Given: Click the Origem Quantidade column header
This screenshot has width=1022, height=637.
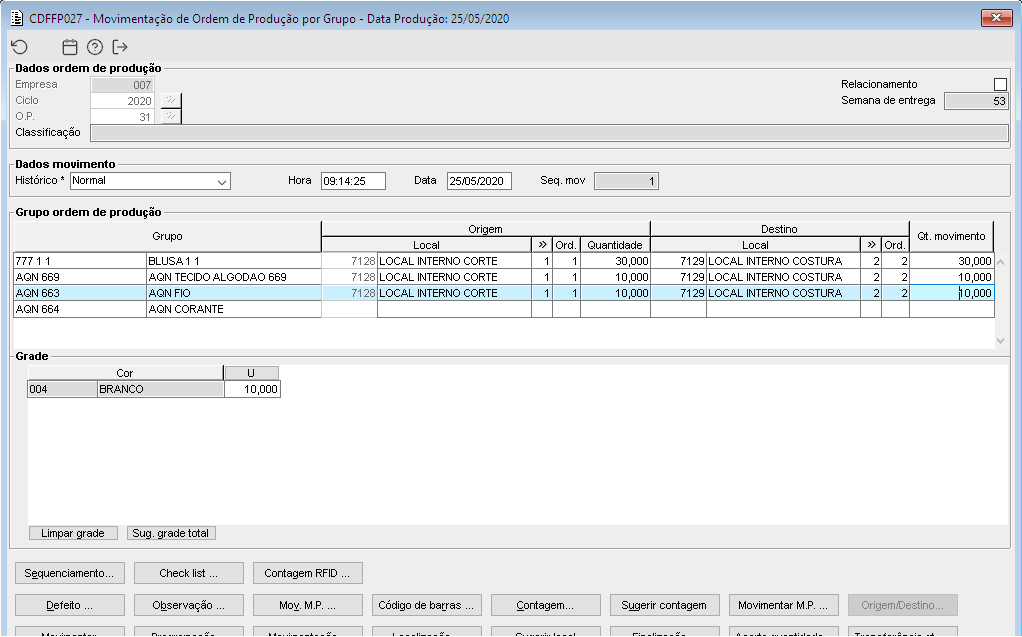Looking at the screenshot, I should [615, 245].
